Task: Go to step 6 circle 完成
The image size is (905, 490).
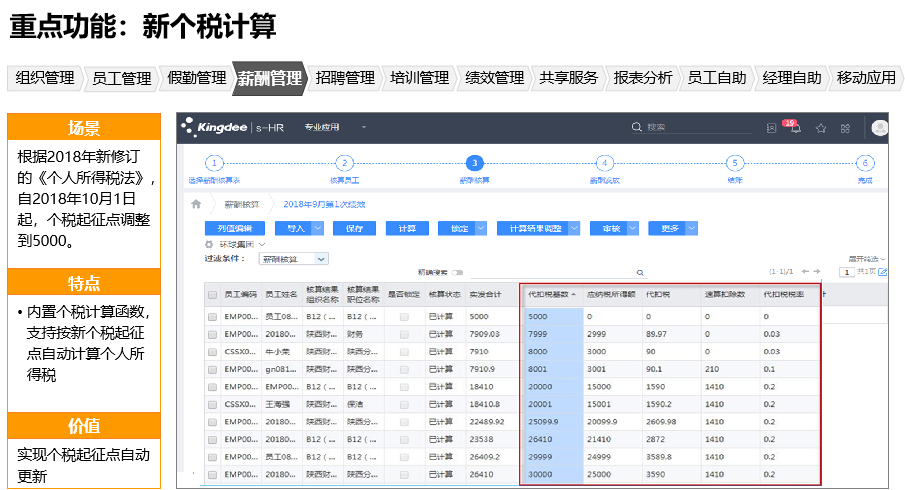Action: tap(865, 163)
